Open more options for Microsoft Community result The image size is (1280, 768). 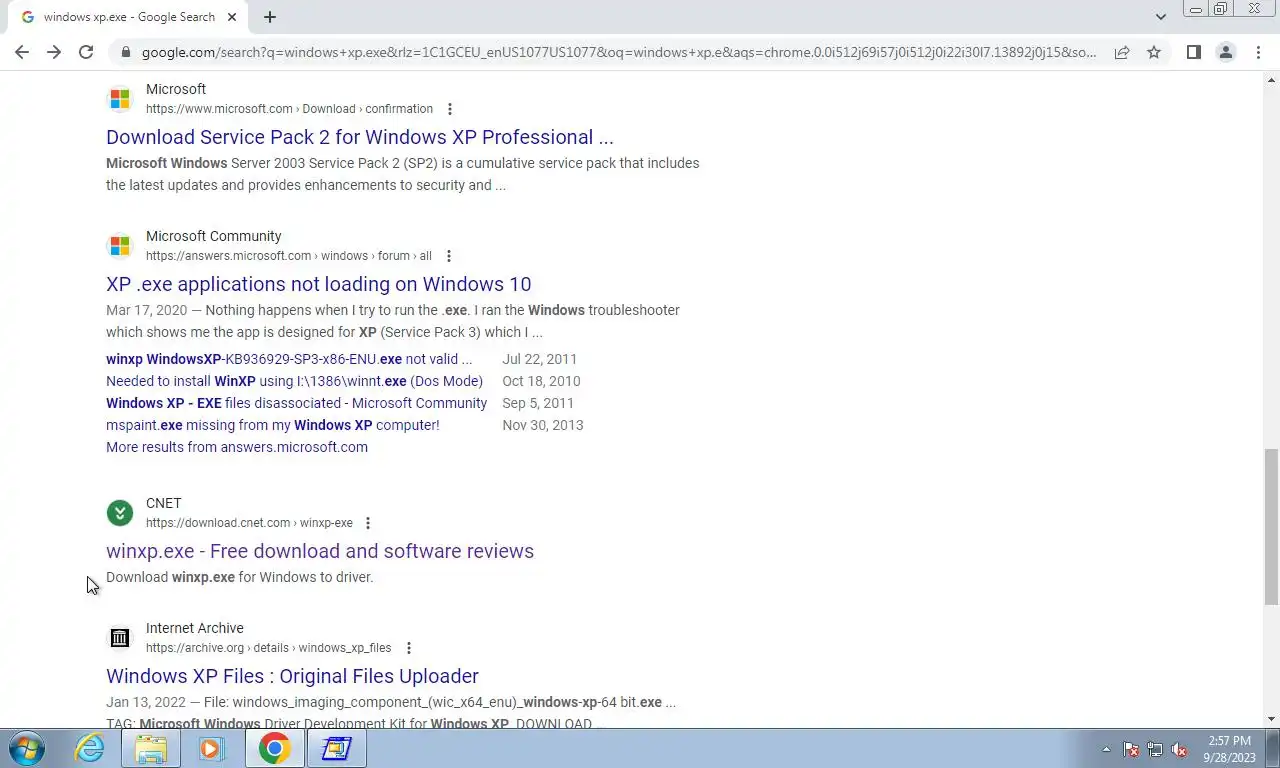click(x=449, y=256)
